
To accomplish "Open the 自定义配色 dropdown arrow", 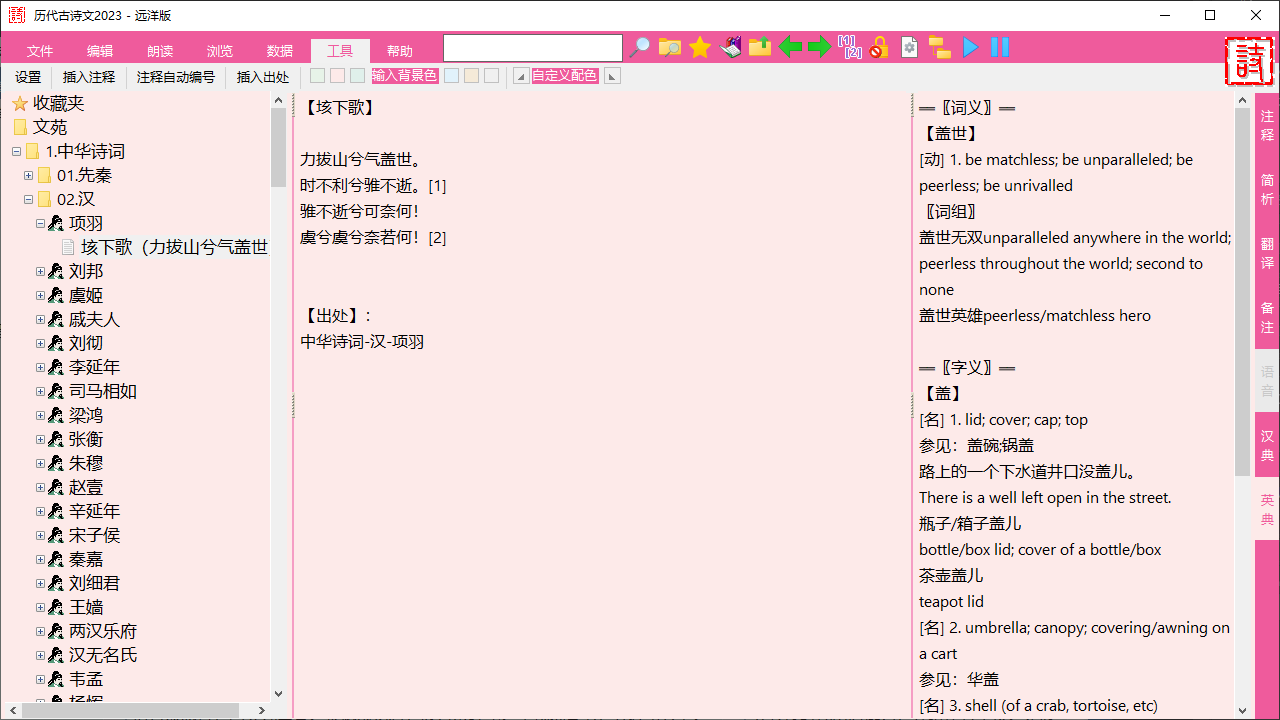I will pos(611,76).
